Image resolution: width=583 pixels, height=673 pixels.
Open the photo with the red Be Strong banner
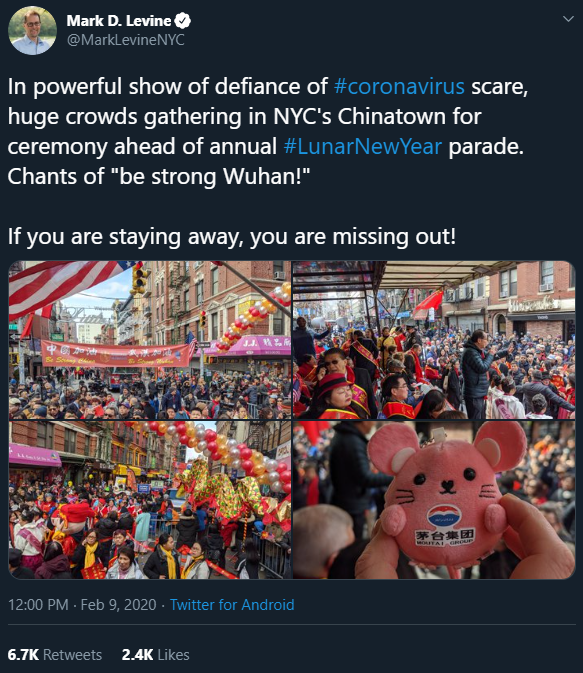pos(150,340)
